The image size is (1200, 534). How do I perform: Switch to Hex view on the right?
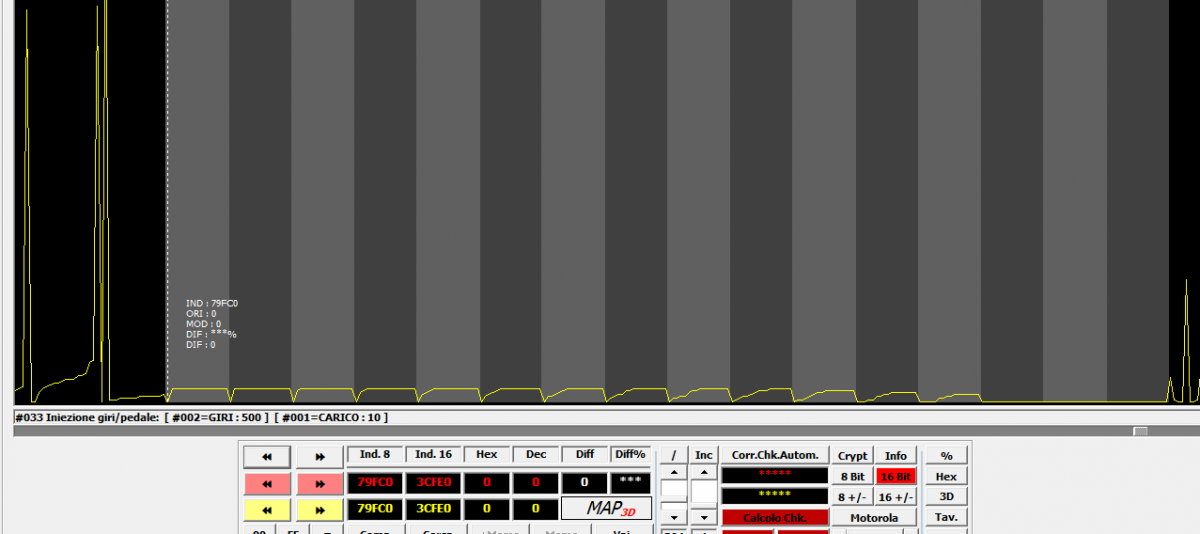(x=946, y=477)
